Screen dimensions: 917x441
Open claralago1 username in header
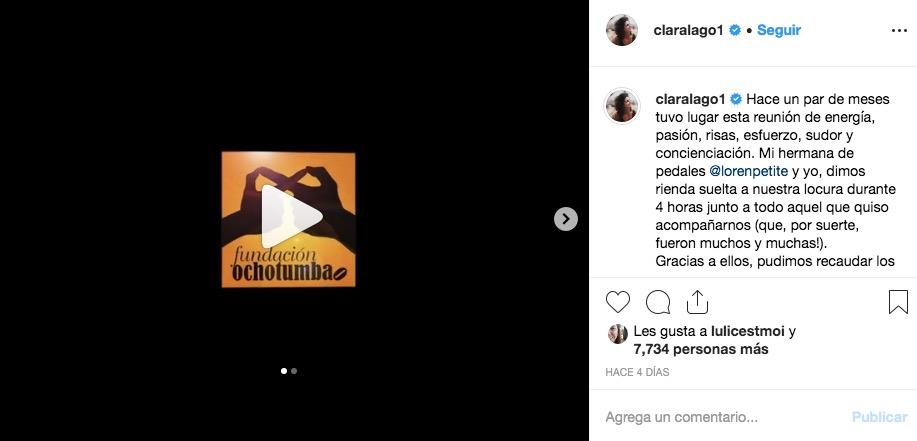coord(689,30)
